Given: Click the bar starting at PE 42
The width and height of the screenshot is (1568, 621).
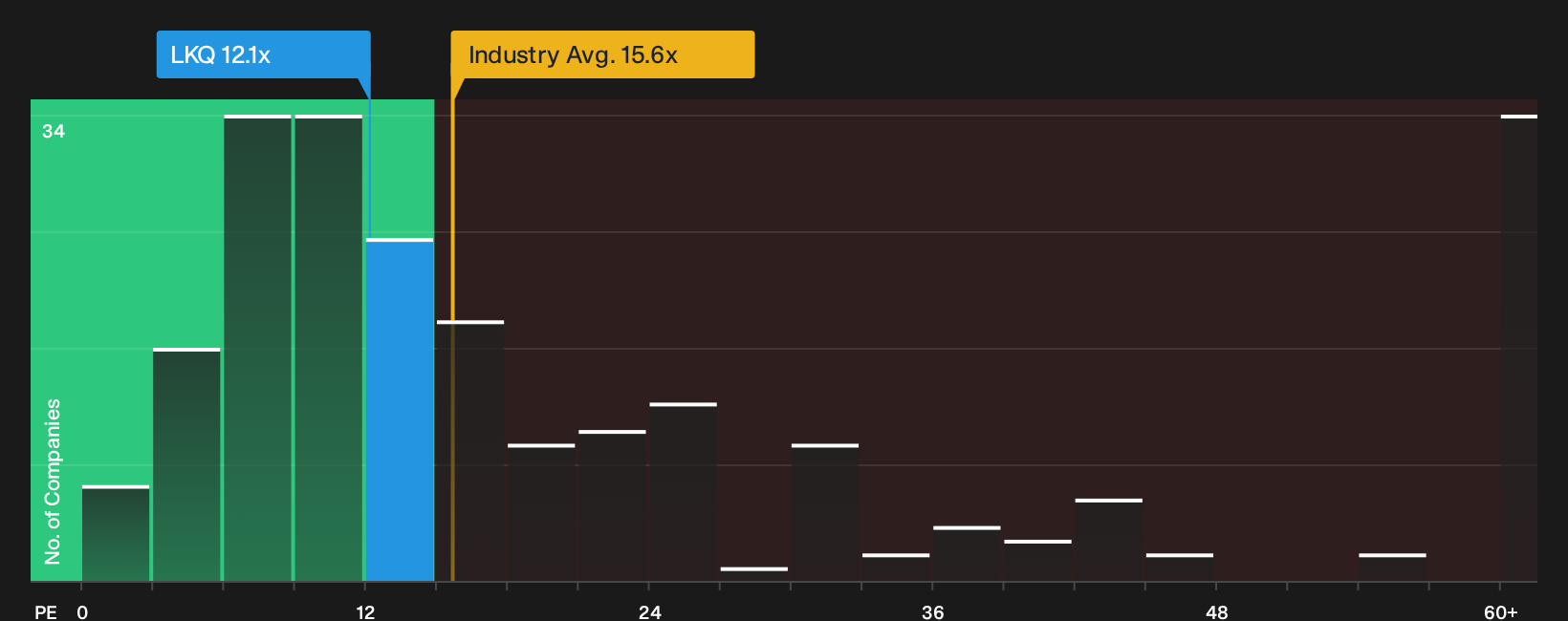Looking at the screenshot, I should pyautogui.click(x=1109, y=540).
